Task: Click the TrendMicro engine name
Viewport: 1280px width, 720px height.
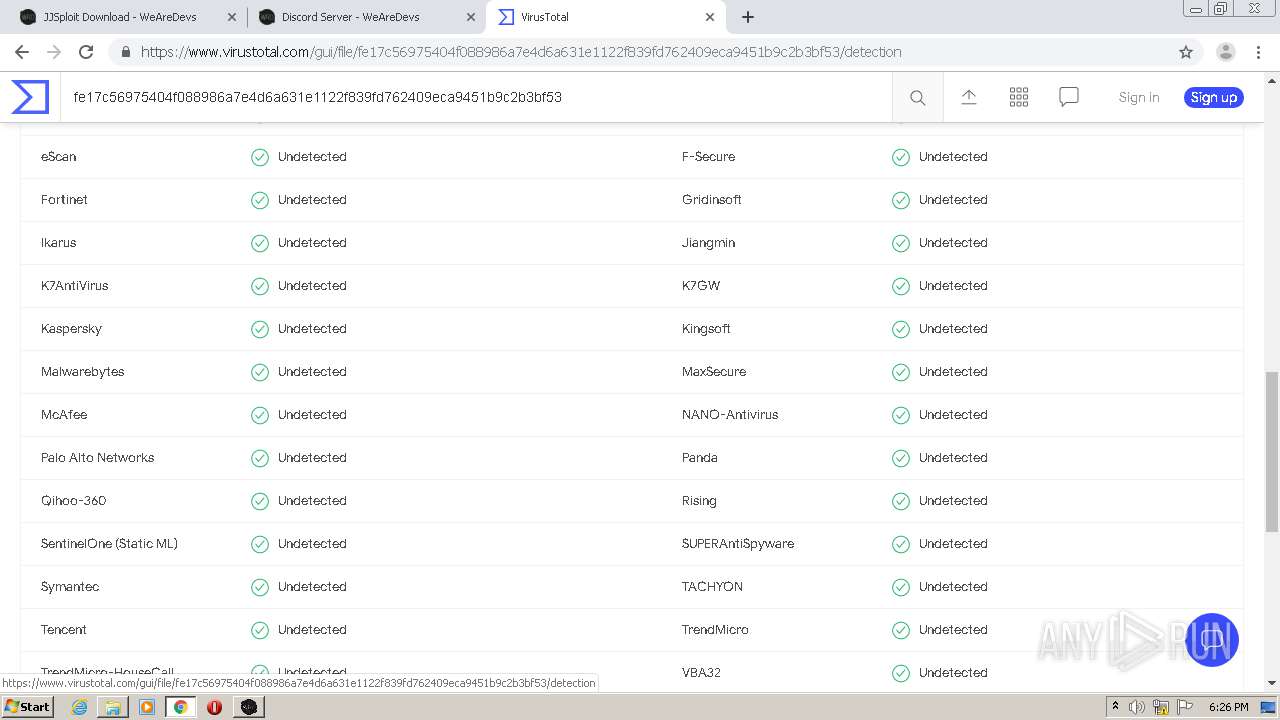Action: tap(715, 630)
